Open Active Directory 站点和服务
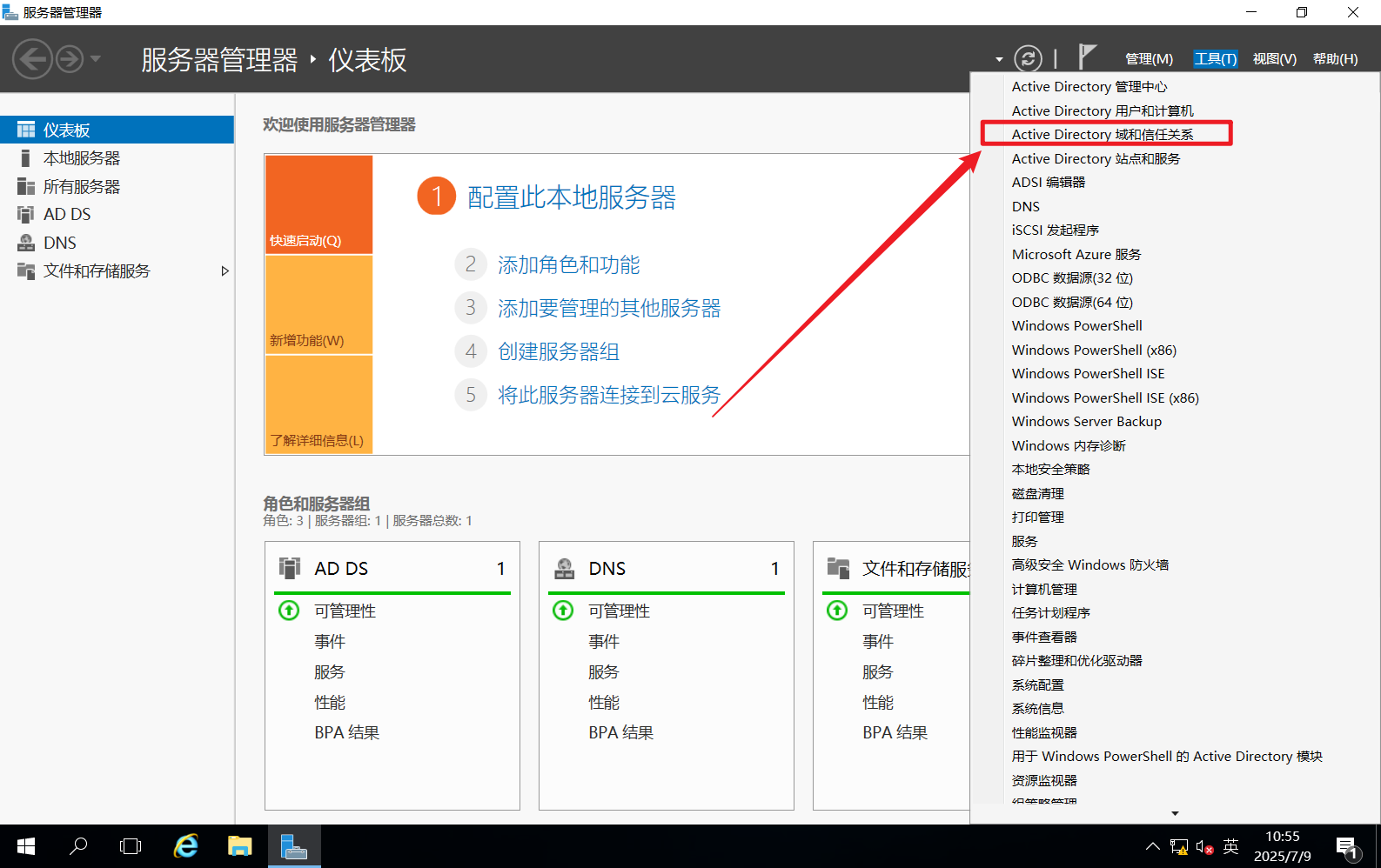The image size is (1381, 868). (x=1096, y=158)
